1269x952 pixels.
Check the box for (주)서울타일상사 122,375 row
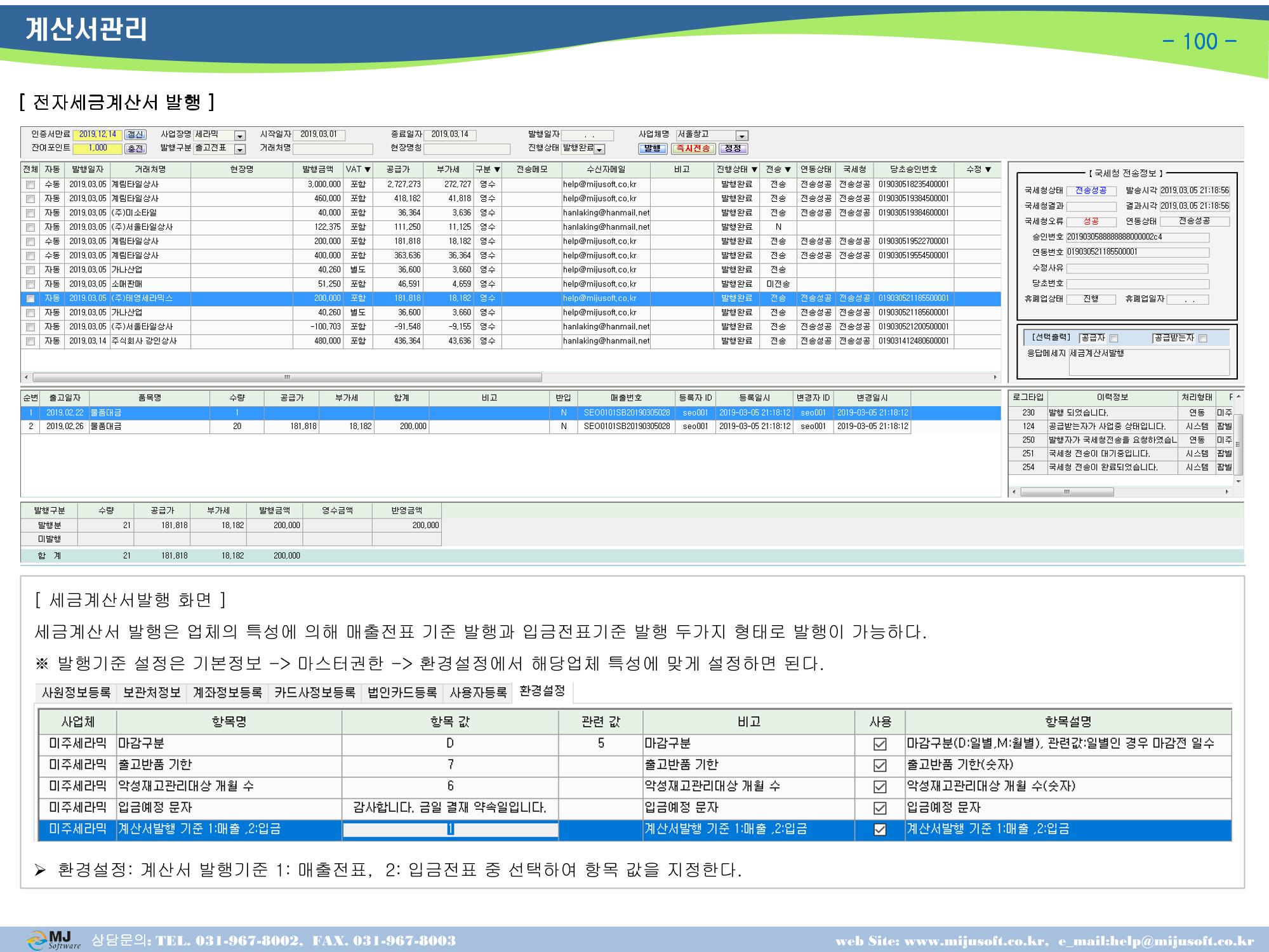30,227
